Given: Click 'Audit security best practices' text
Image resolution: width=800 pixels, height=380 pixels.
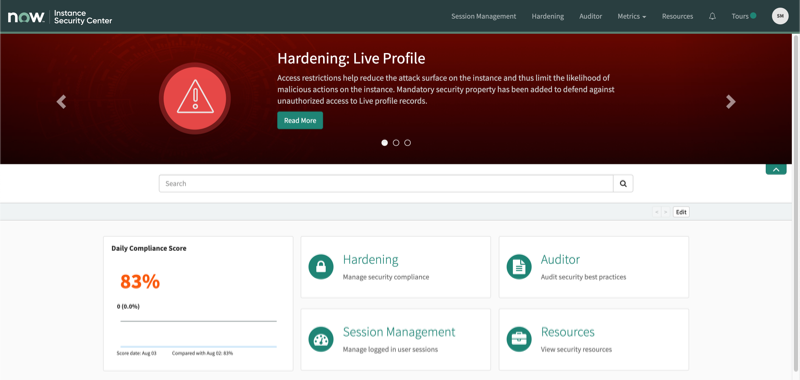Looking at the screenshot, I should 583,277.
